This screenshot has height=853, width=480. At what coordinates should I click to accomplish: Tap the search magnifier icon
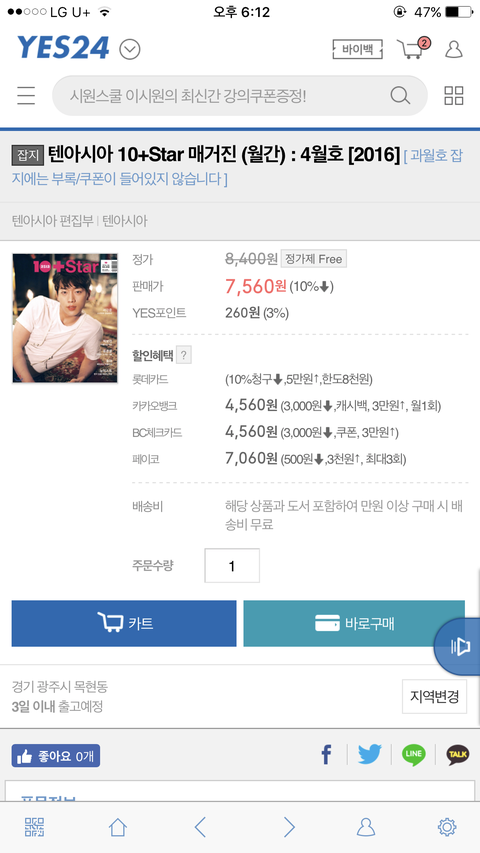[400, 96]
